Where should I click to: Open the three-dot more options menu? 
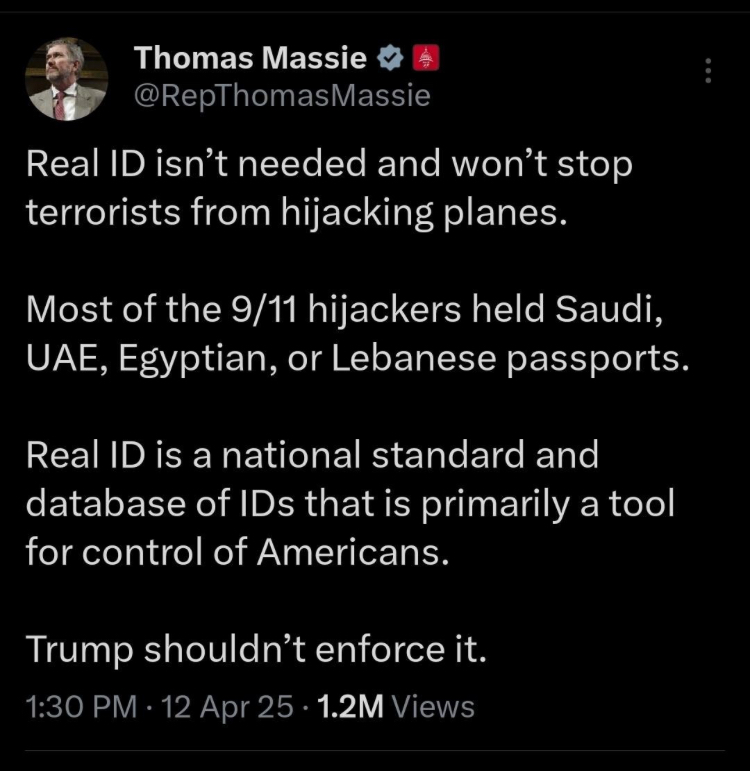(x=708, y=70)
